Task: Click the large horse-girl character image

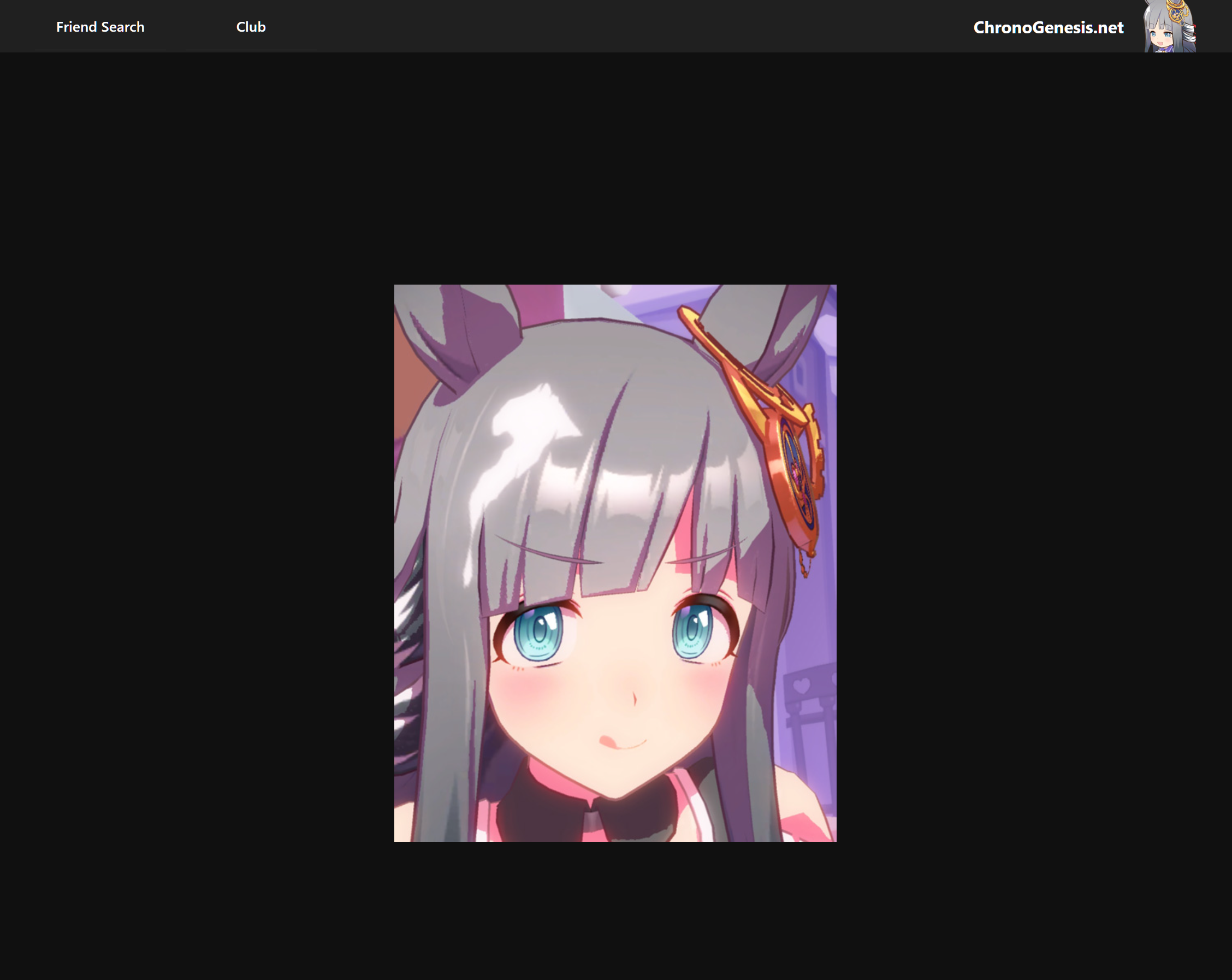Action: coord(615,563)
